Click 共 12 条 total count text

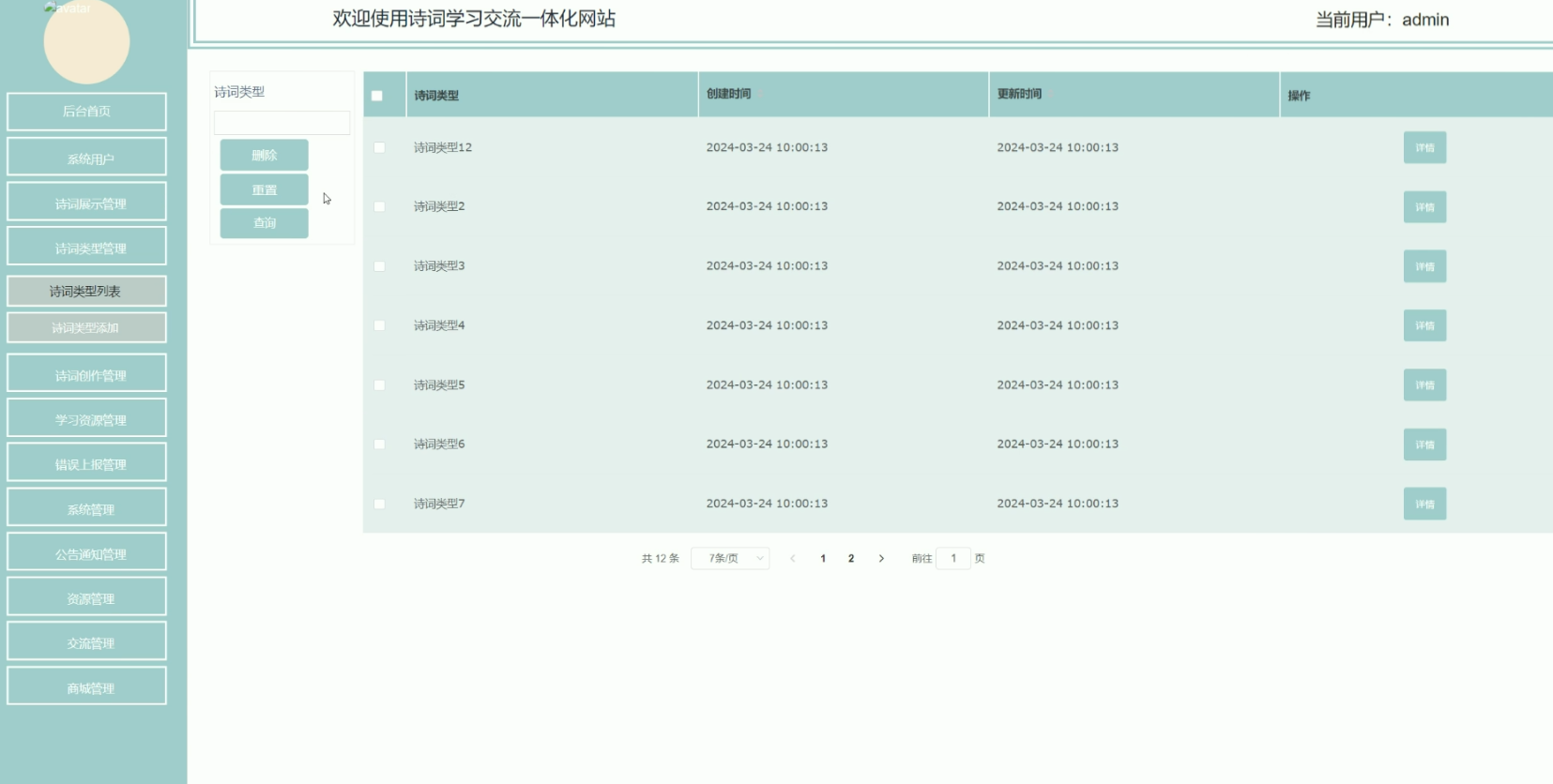pos(661,558)
